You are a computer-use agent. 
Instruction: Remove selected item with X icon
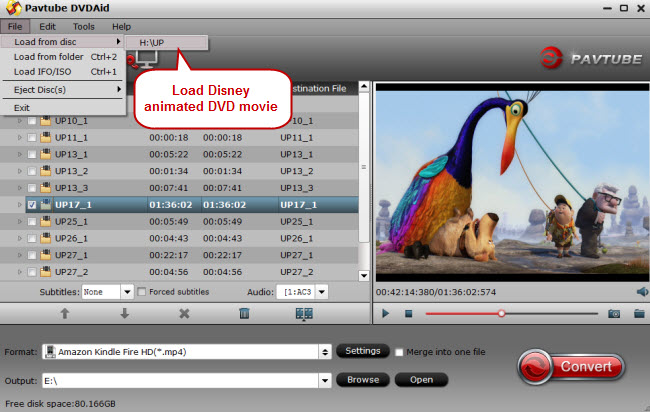tap(184, 314)
